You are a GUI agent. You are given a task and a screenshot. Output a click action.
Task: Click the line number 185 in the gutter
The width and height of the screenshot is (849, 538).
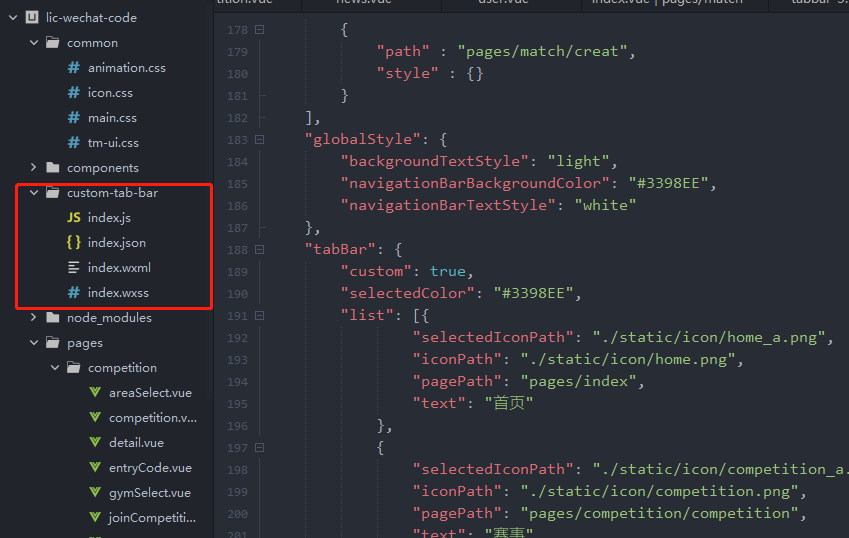point(237,183)
